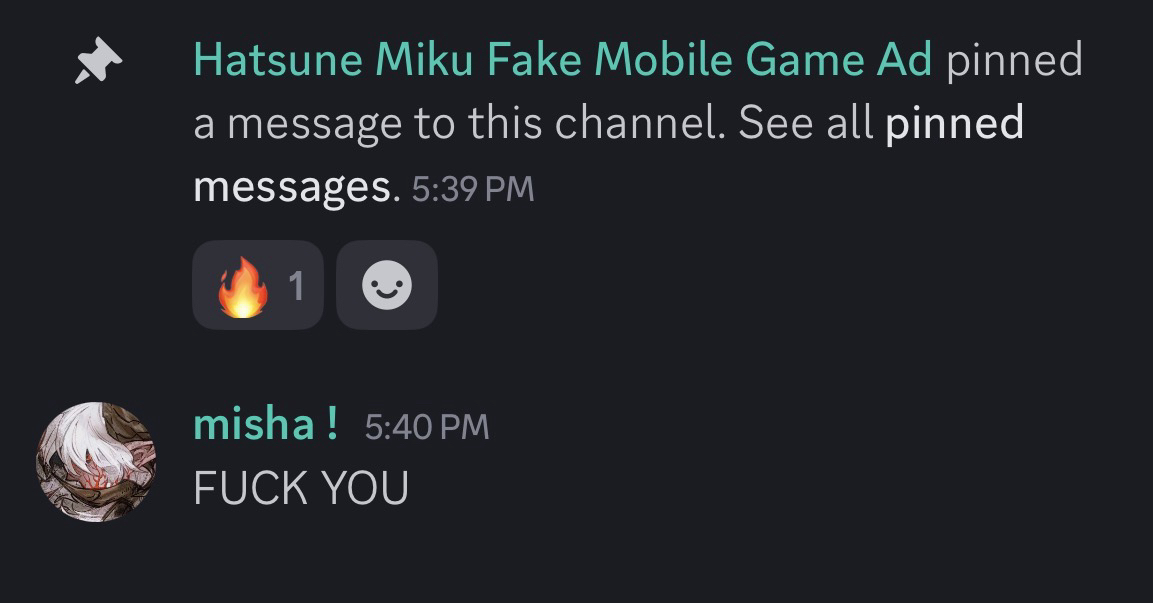Click the 5:39 PM timestamp

point(473,189)
